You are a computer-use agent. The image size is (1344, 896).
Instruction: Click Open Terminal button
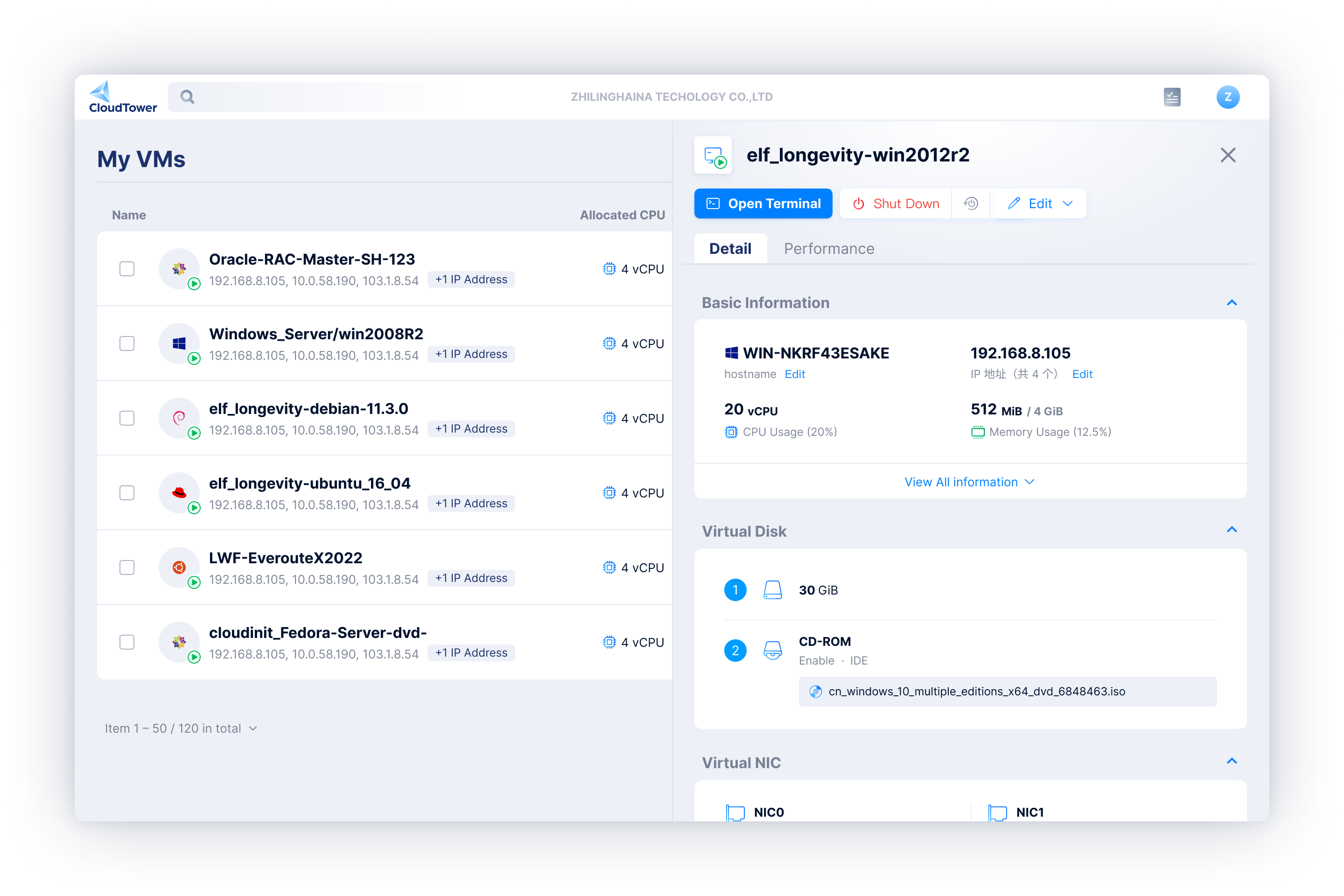pos(763,203)
